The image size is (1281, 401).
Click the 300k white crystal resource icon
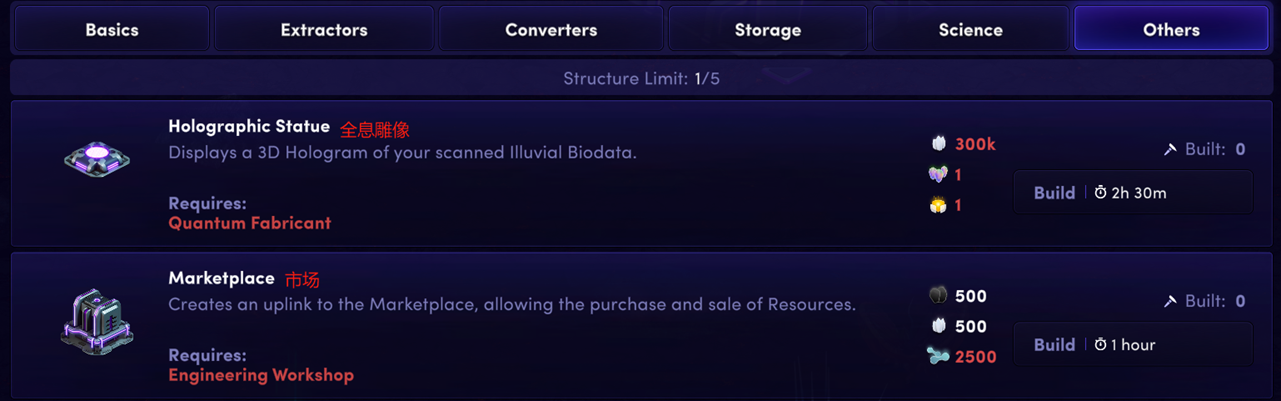(938, 144)
